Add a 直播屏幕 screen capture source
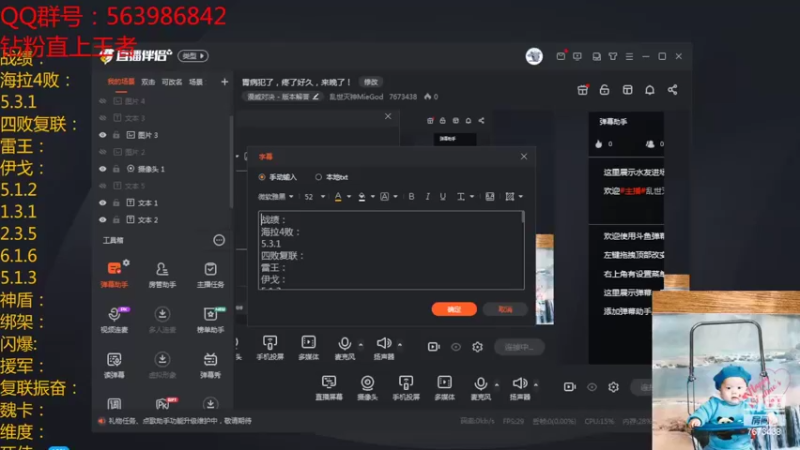This screenshot has width=800, height=450. click(329, 388)
